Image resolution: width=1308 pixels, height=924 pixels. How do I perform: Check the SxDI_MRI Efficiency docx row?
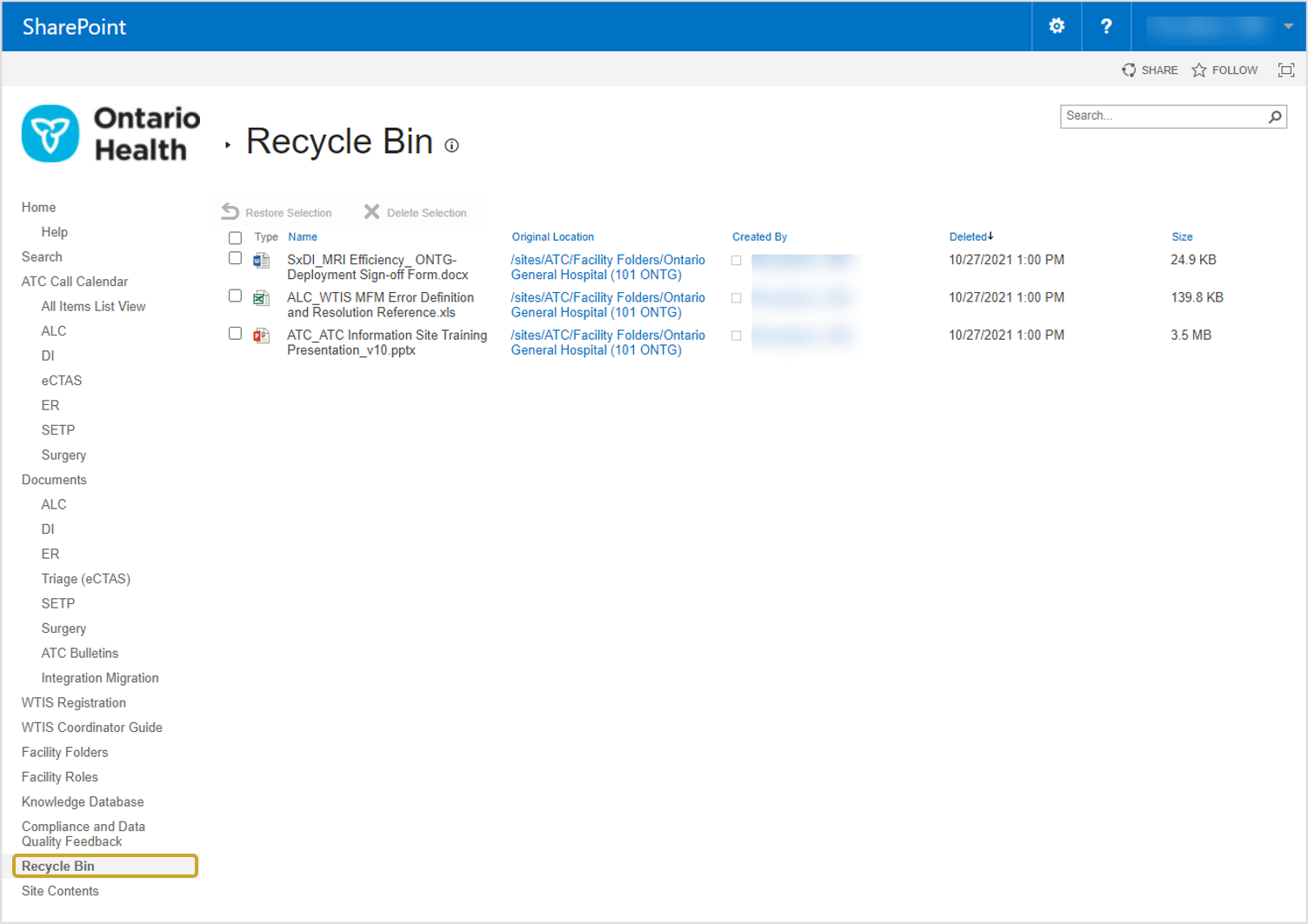pos(235,258)
